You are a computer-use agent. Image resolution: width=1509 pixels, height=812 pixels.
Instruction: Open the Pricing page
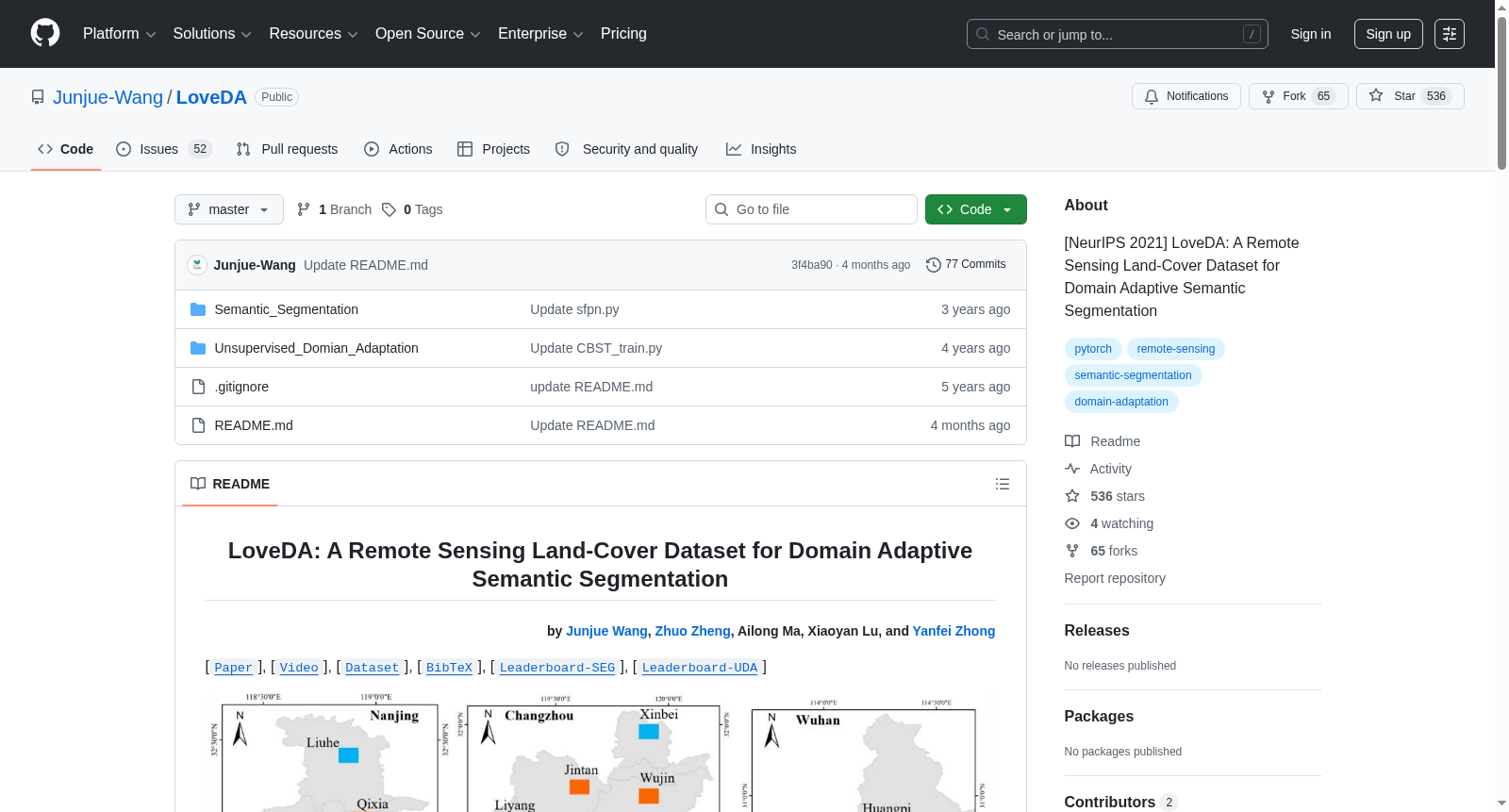[623, 34]
